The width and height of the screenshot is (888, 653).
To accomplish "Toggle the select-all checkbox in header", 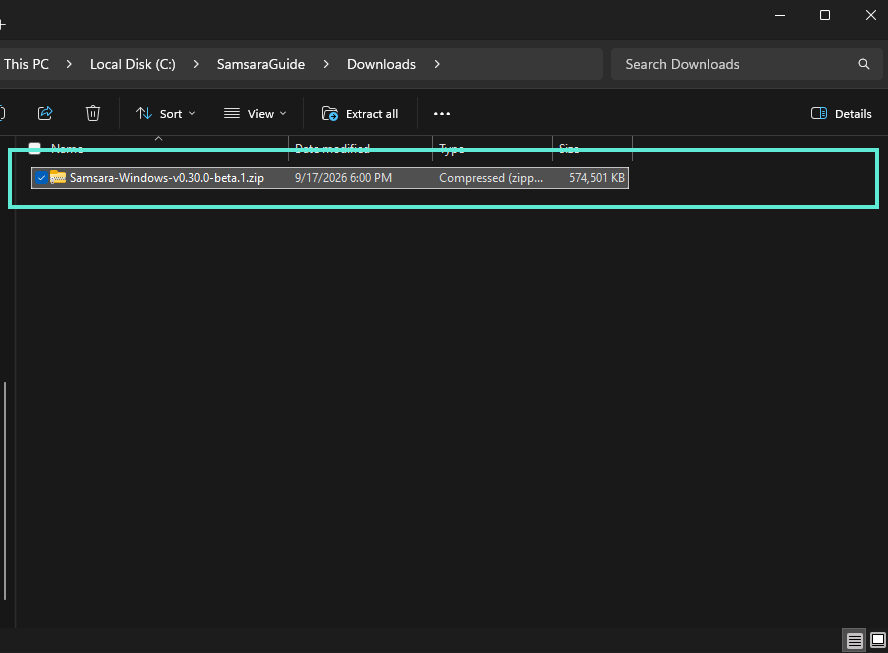I will point(35,148).
